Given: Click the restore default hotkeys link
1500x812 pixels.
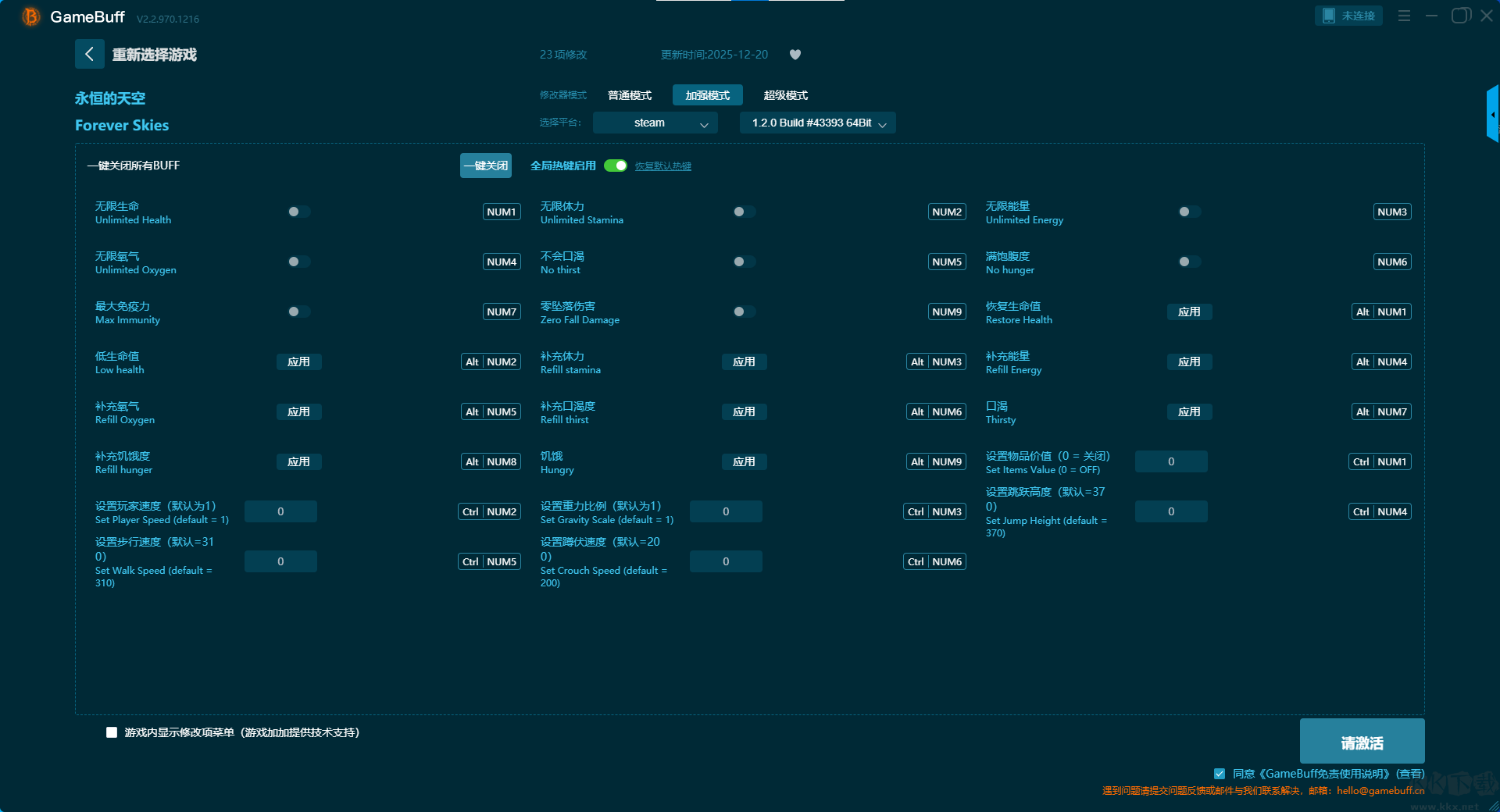Looking at the screenshot, I should (662, 166).
